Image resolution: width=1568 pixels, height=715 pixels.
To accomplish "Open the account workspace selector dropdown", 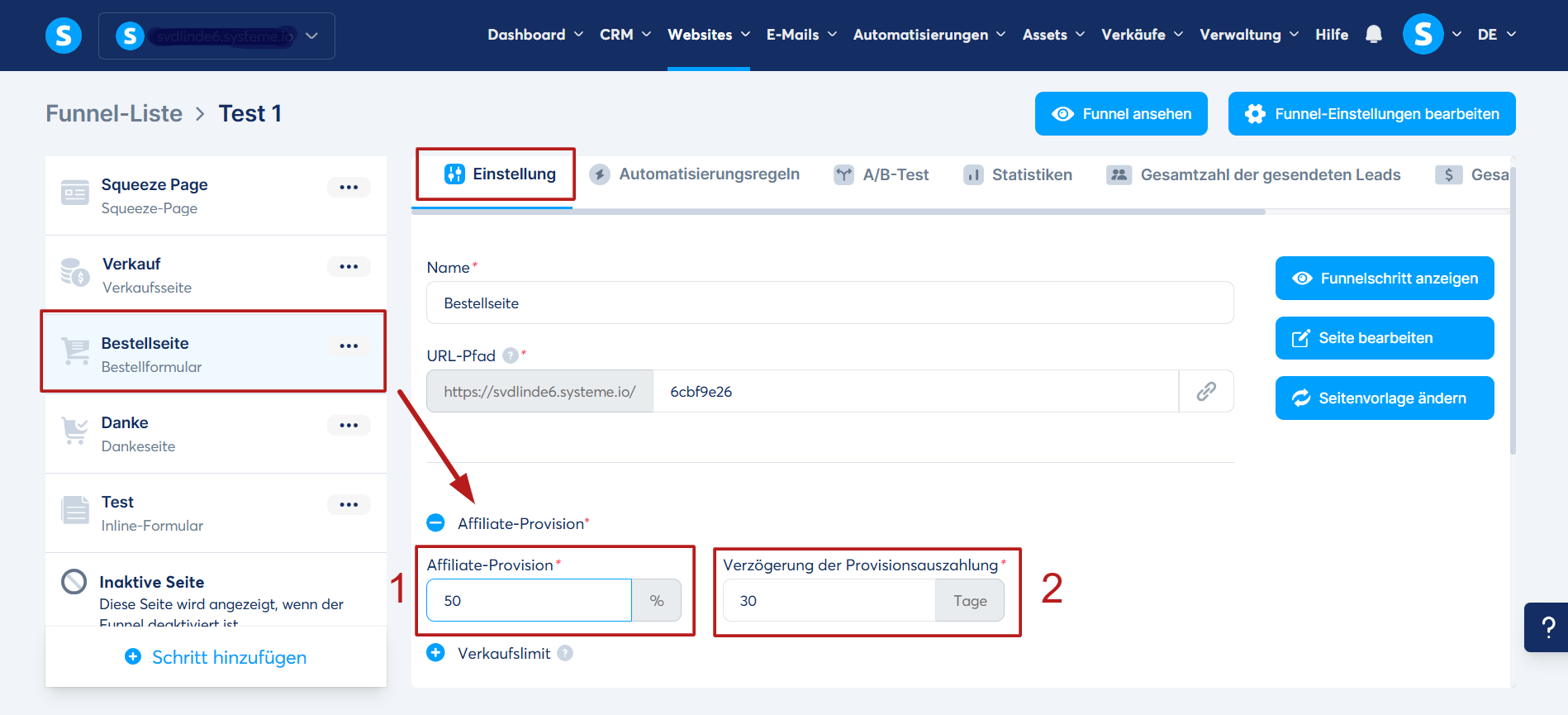I will click(x=216, y=36).
